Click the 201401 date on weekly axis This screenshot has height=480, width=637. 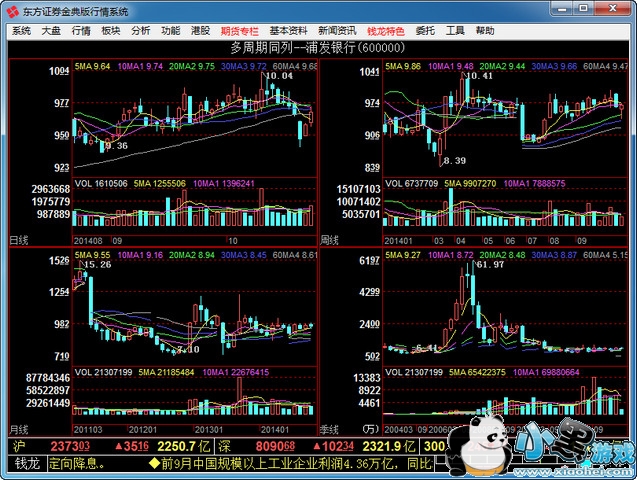[x=399, y=241]
